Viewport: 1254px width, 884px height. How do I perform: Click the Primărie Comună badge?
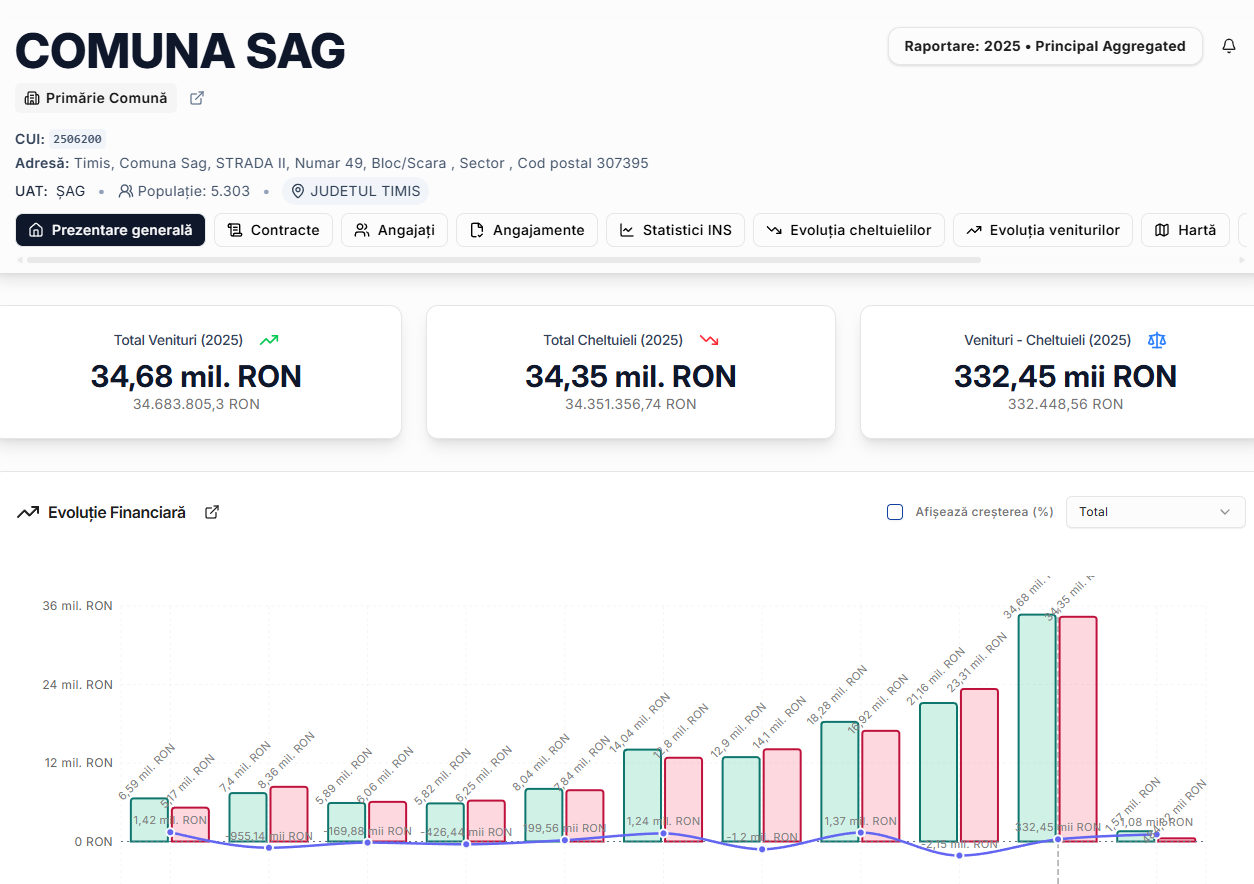pos(96,98)
